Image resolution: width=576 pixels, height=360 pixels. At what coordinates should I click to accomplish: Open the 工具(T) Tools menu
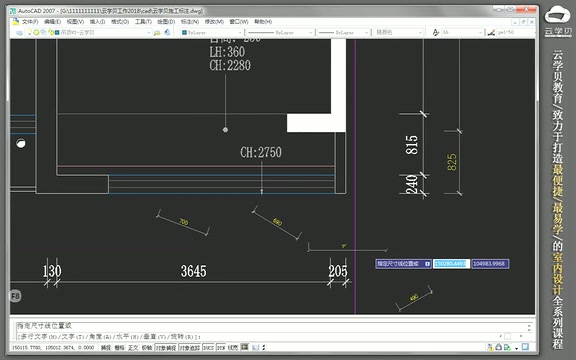[x=143, y=22]
